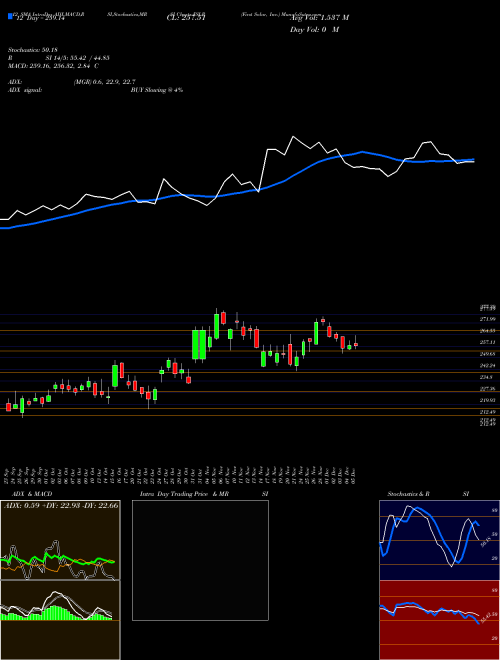The width and height of the screenshot is (500, 660).
Task: Click the 227.36 price axis label
Action: coord(487,389)
